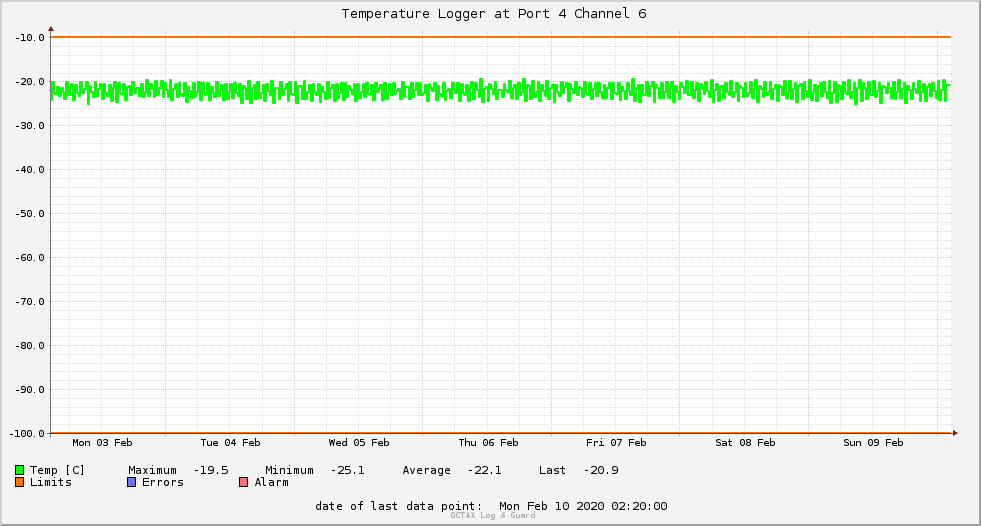The width and height of the screenshot is (981, 526).
Task: Click the orange upper limit line at -10.0
Action: pos(501,37)
